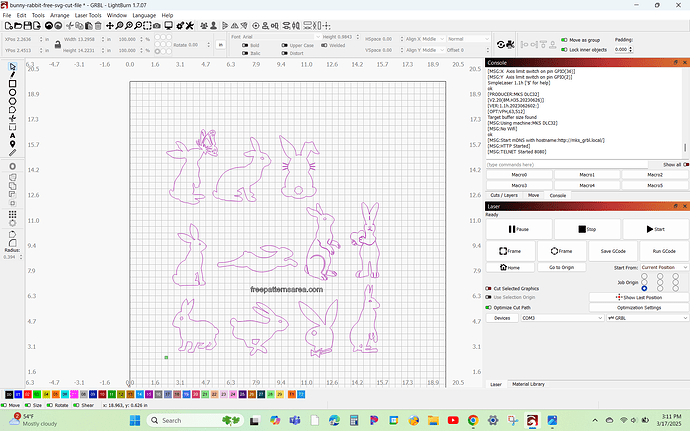
Task: Select the Create Text tool
Action: [12, 136]
